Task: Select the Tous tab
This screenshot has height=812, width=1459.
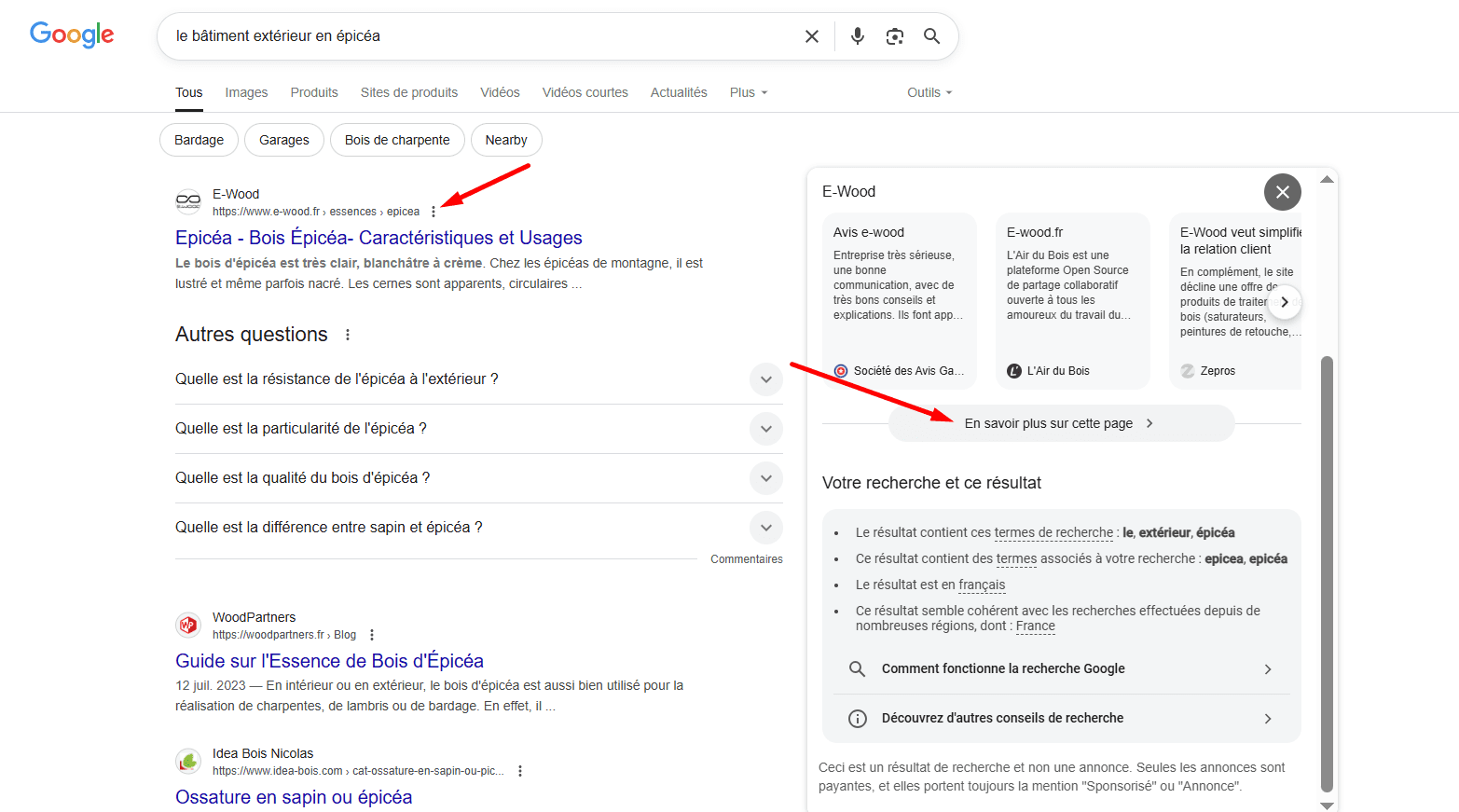Action: pyautogui.click(x=189, y=92)
